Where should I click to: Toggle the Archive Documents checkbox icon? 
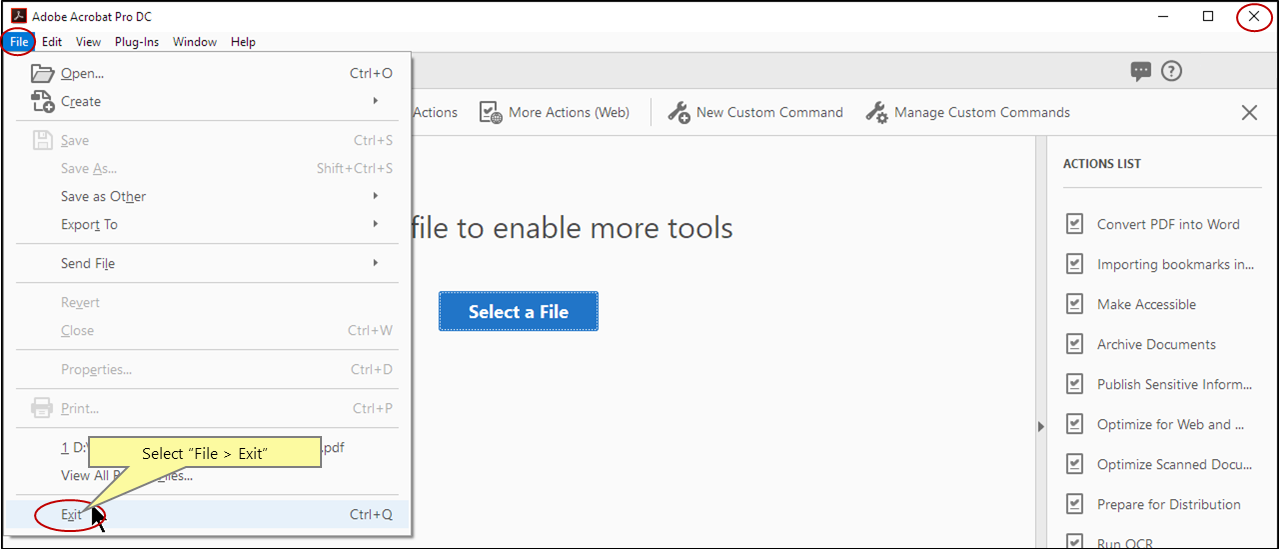[x=1075, y=344]
